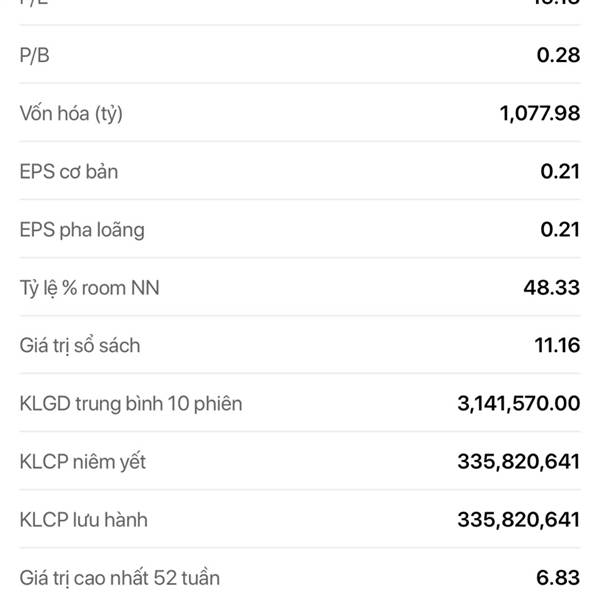Viewport: 600px width, 600px height.
Task: Select the P/B row label
Action: [x=34, y=55]
